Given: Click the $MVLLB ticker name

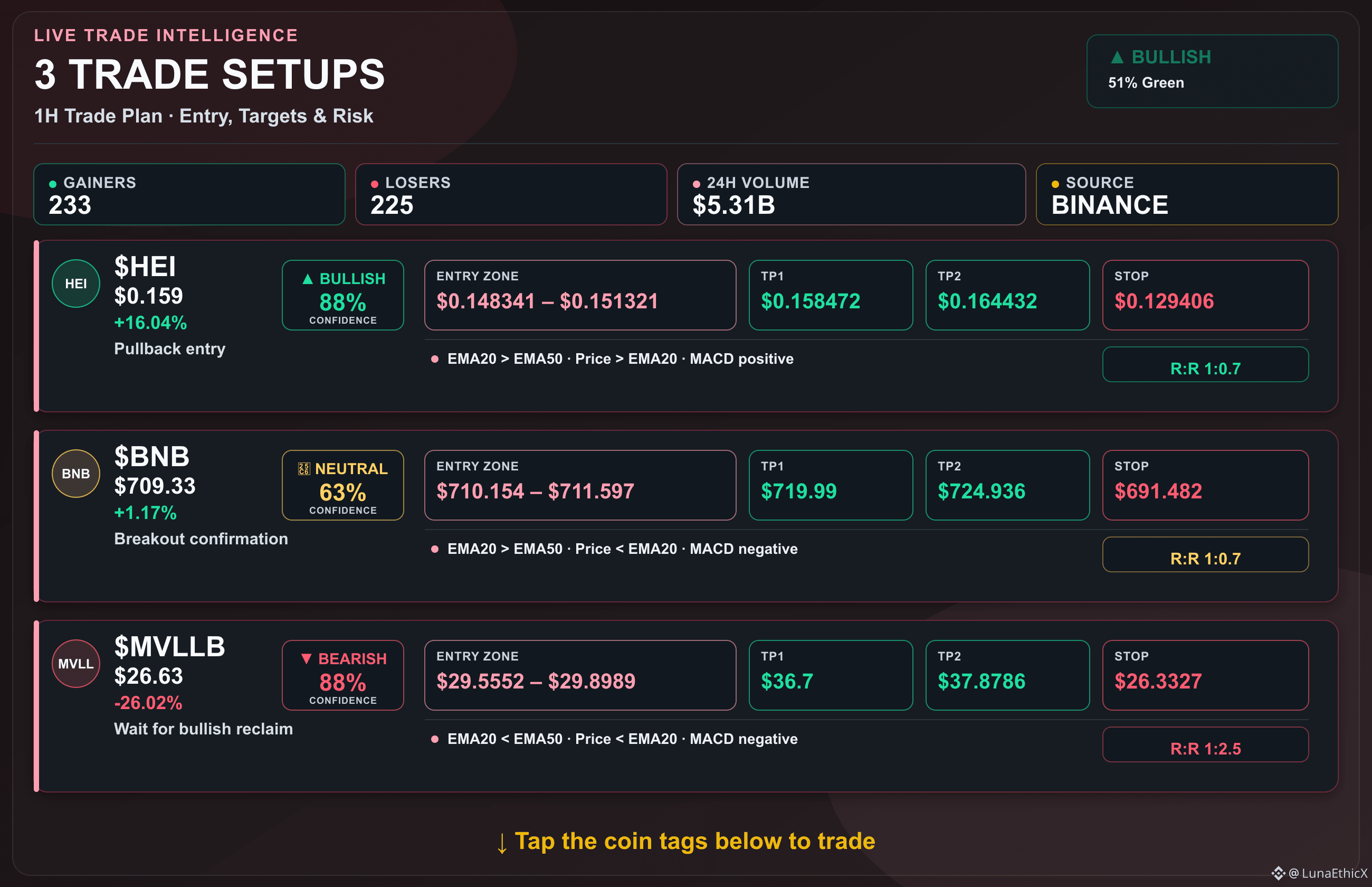Looking at the screenshot, I should point(170,647).
